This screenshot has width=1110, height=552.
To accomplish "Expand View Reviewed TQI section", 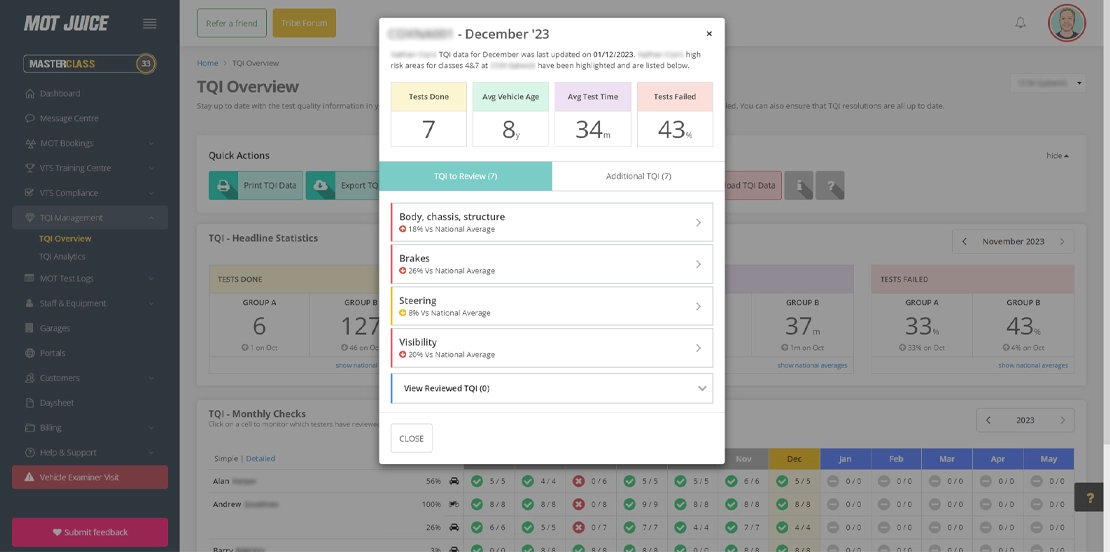I will (x=551, y=389).
